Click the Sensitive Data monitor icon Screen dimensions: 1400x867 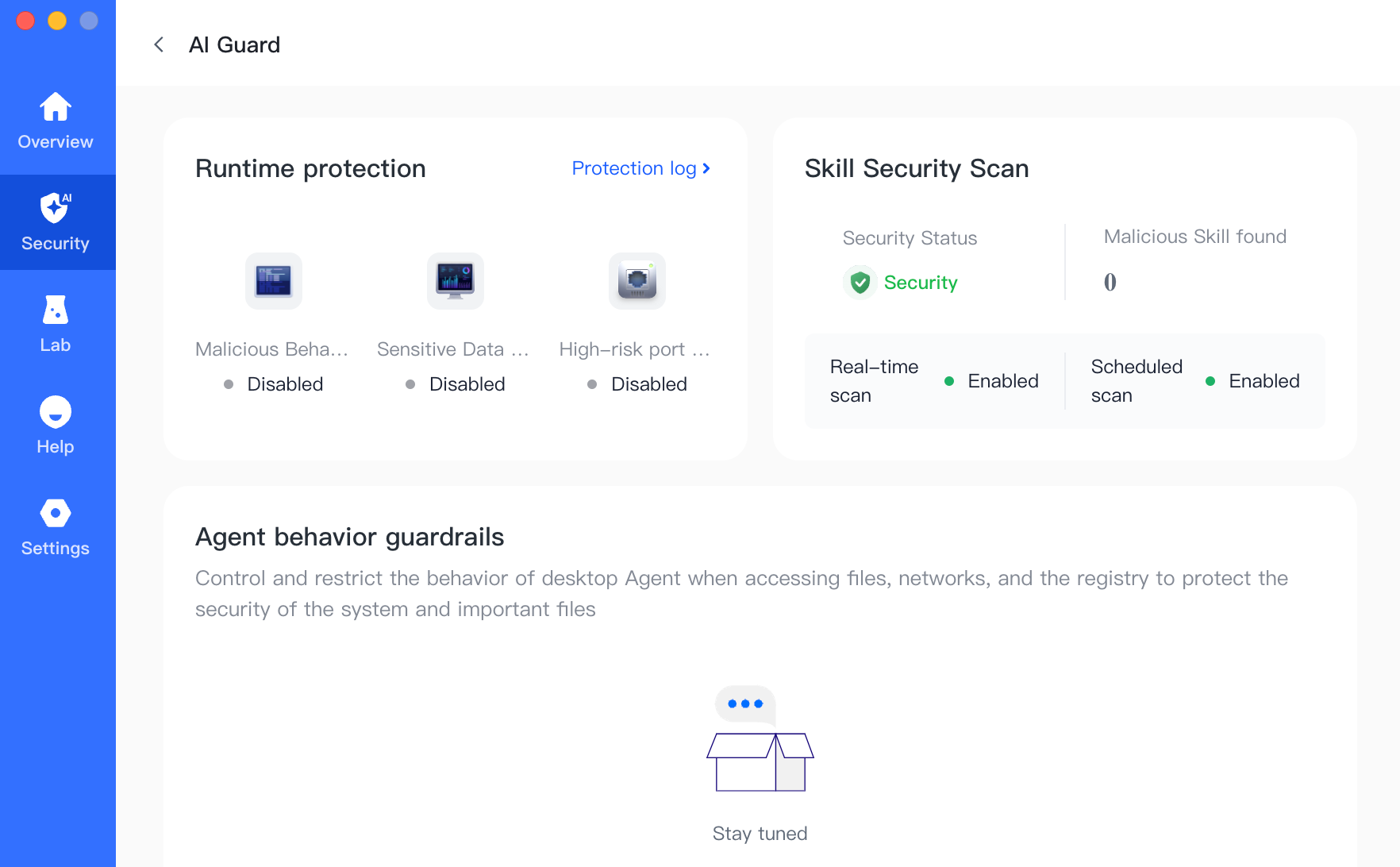(456, 281)
